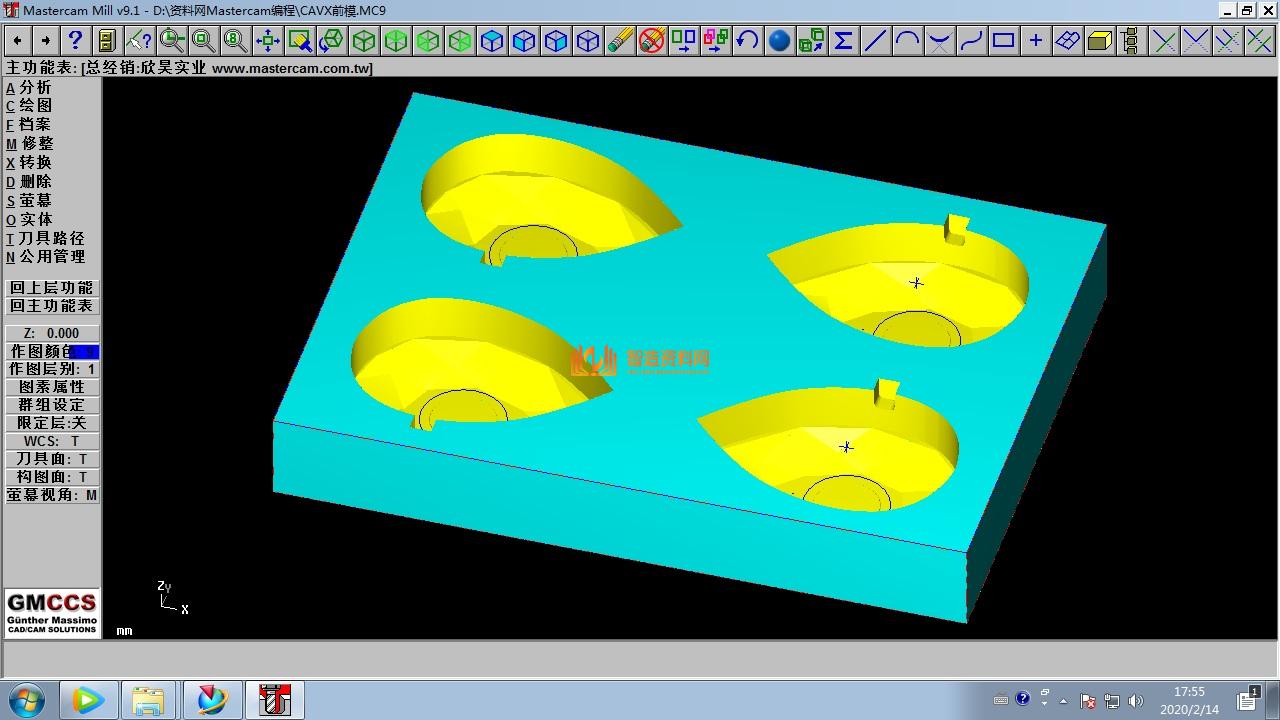Viewport: 1280px width, 720px height.
Task: Select the line drawing tool
Action: pyautogui.click(x=875, y=40)
